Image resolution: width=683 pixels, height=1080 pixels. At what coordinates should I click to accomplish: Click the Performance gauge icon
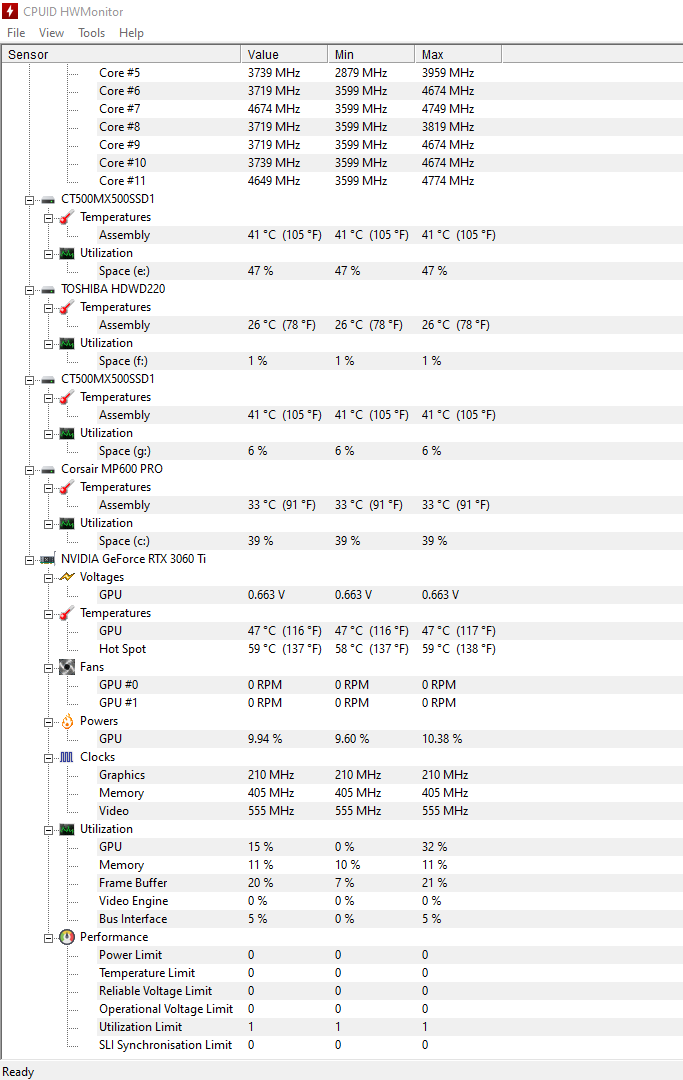coord(67,937)
